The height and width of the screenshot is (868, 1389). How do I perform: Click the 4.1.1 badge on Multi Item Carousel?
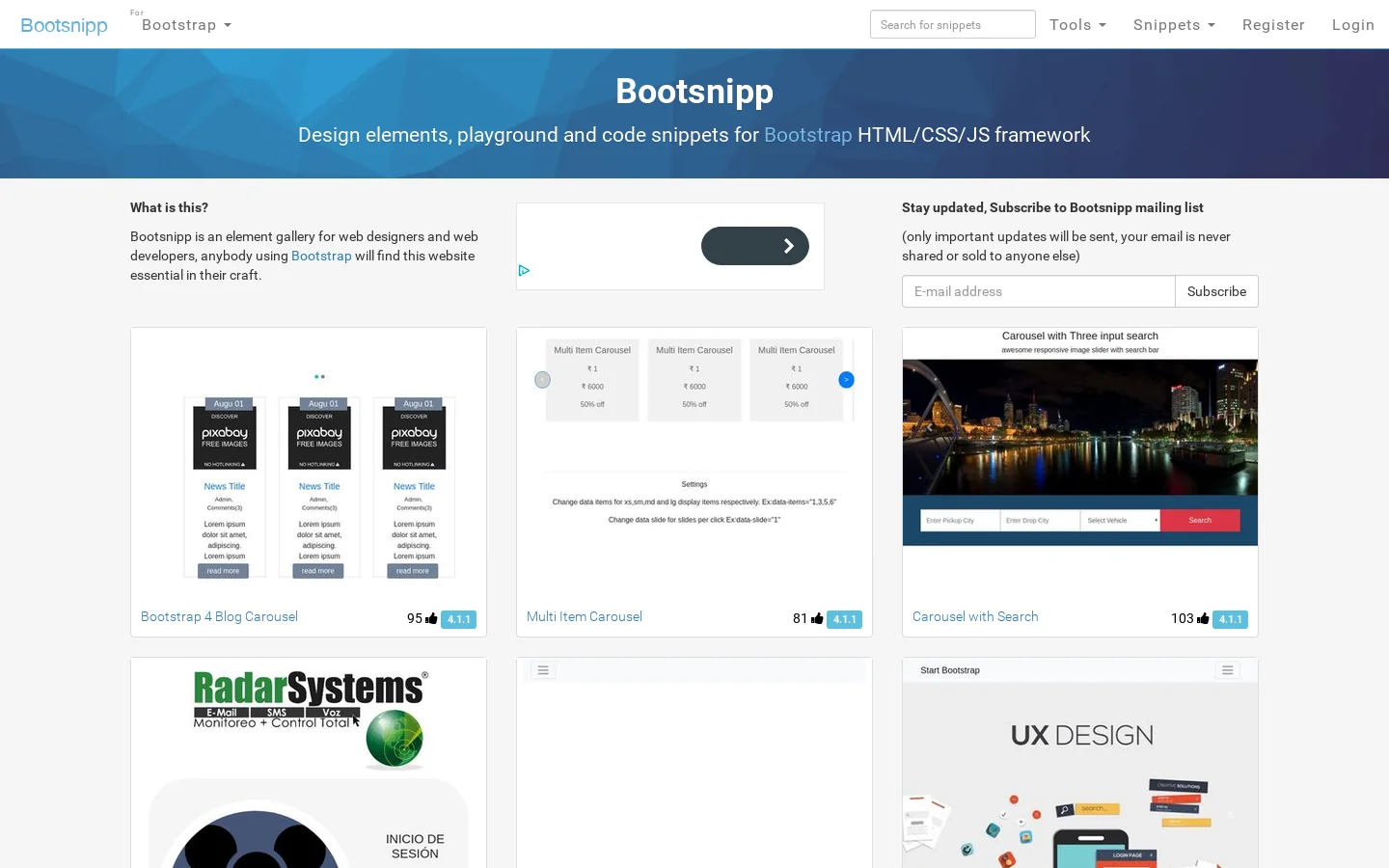844,619
